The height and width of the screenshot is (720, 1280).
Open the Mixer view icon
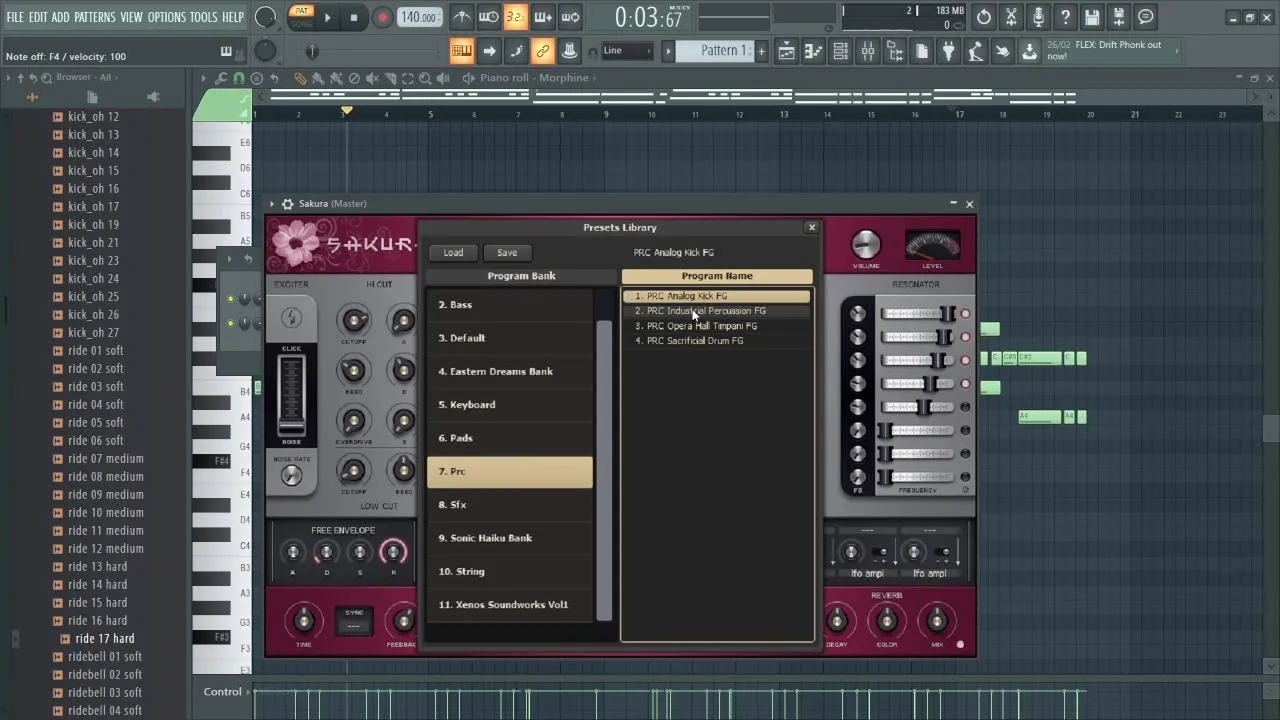(x=868, y=51)
